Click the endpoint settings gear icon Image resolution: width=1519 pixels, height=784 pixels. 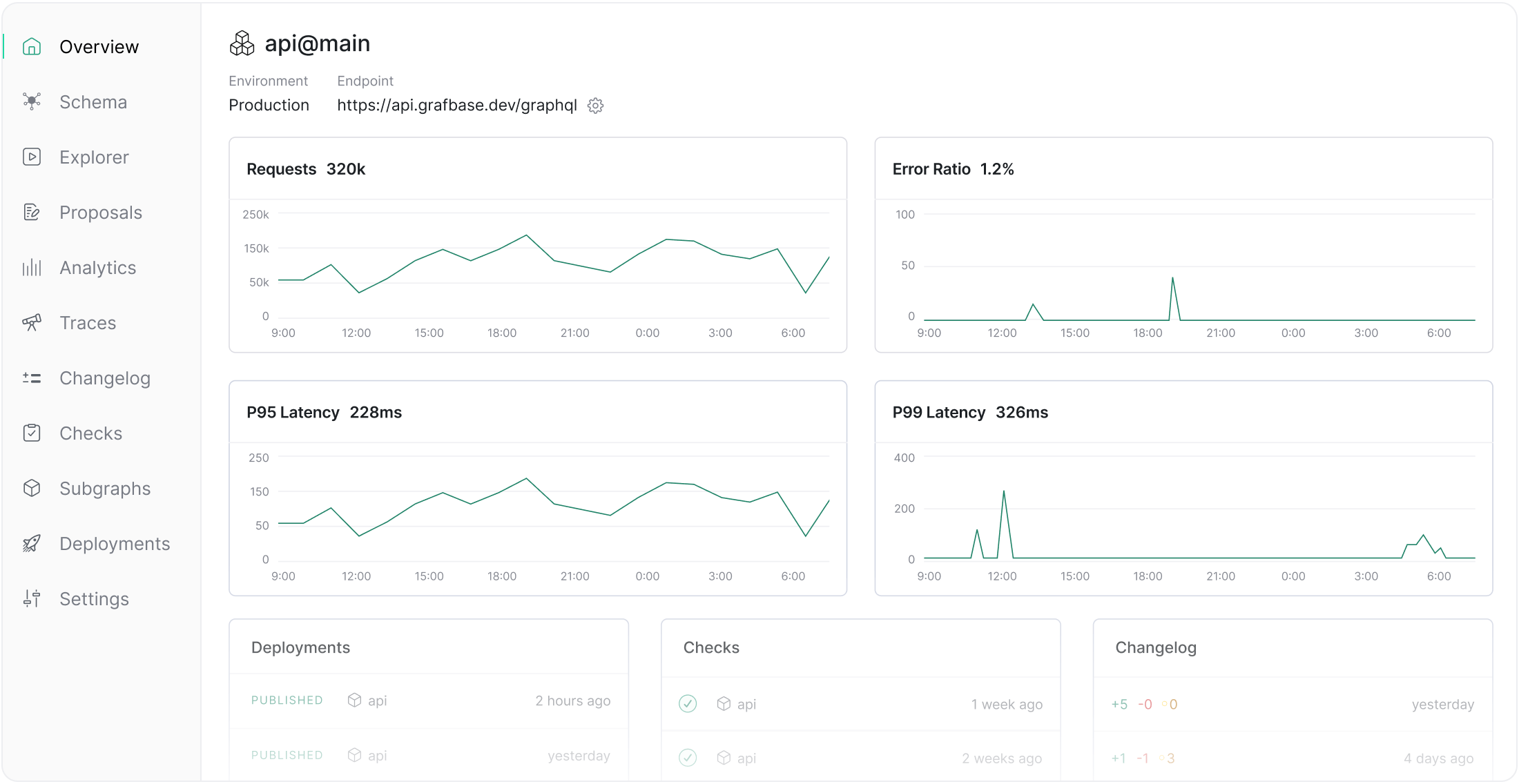tap(597, 105)
